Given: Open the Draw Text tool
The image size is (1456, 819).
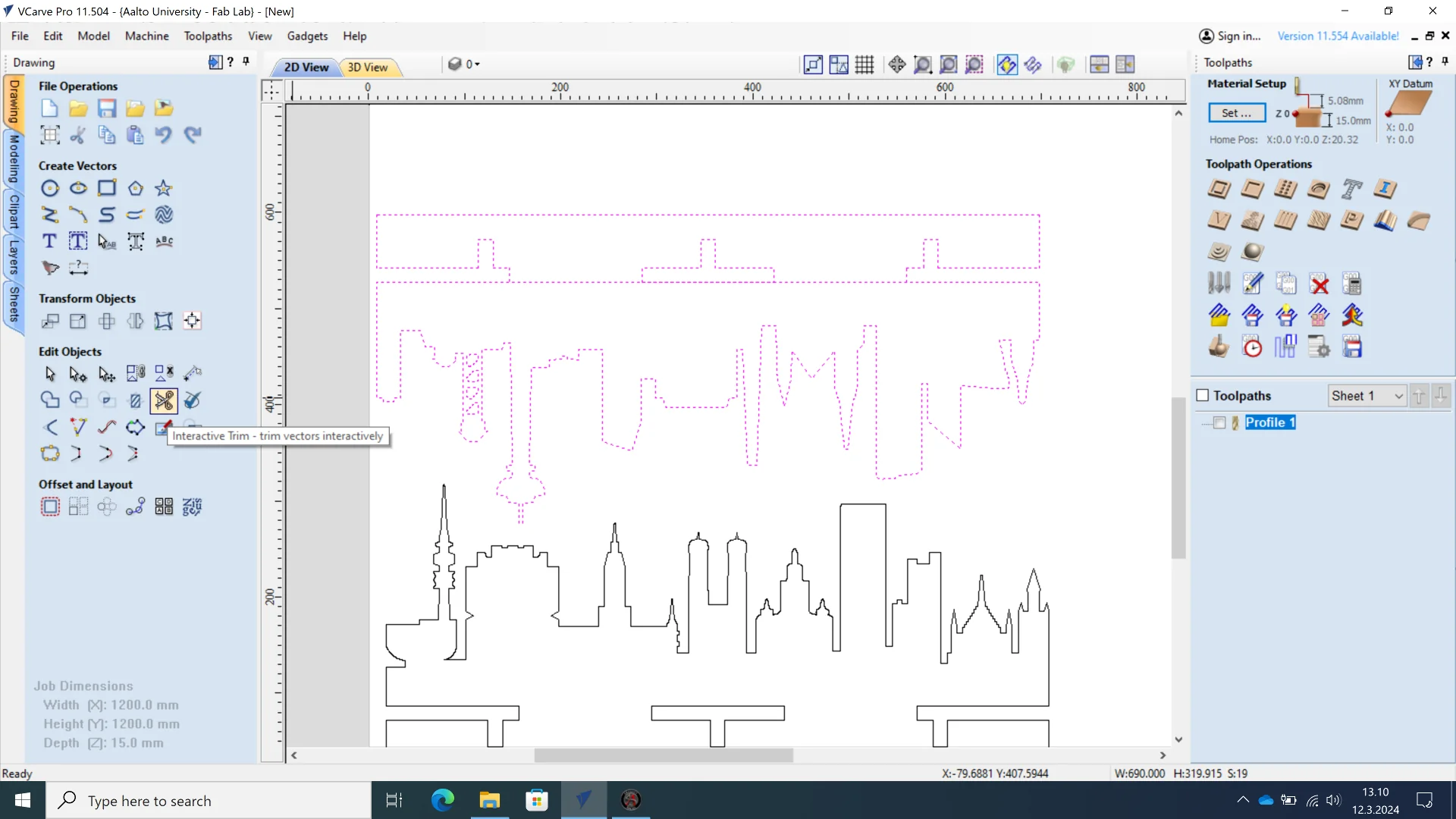Looking at the screenshot, I should [x=50, y=241].
